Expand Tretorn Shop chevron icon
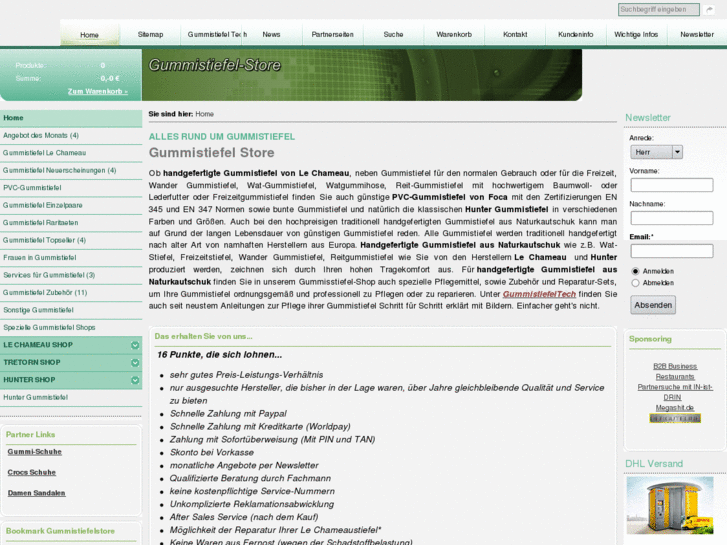Screen dimensions: 727x545 (135, 363)
